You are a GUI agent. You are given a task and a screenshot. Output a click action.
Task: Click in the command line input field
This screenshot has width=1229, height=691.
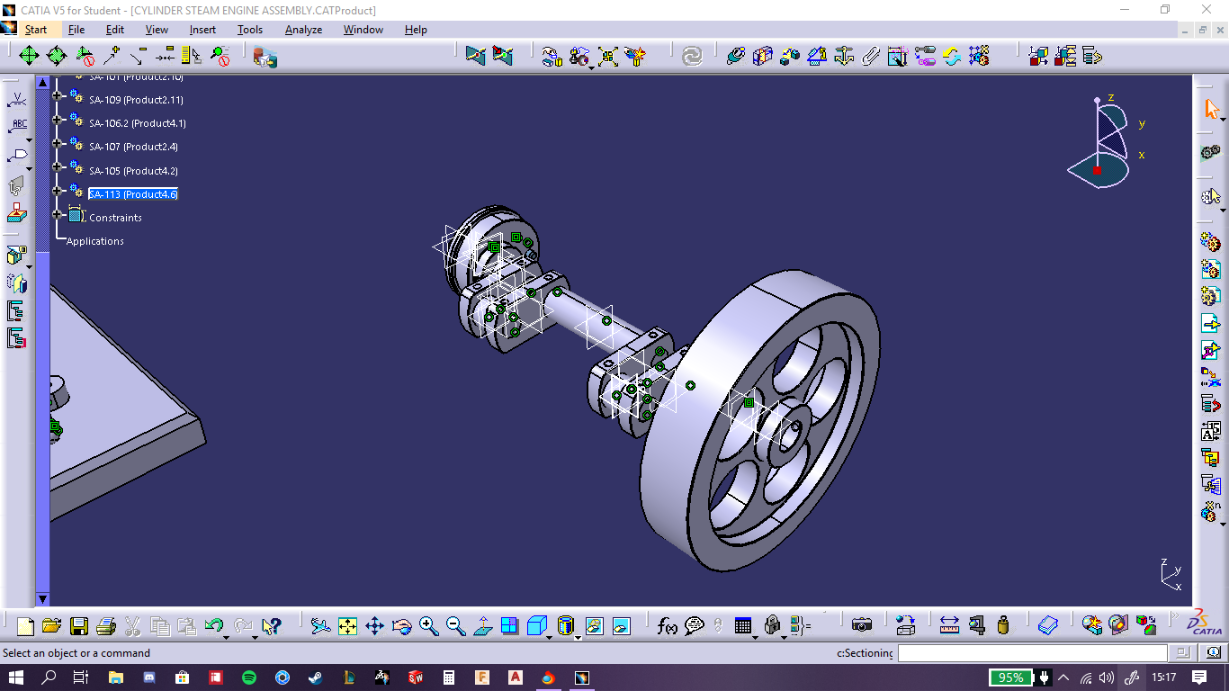click(x=1032, y=653)
